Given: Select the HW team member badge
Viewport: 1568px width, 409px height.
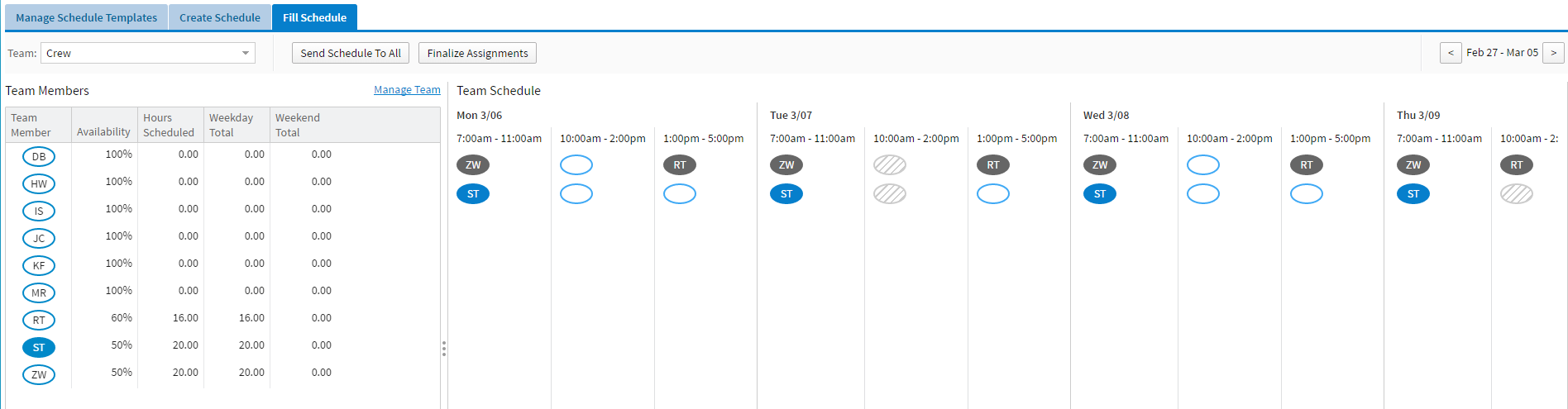Looking at the screenshot, I should point(39,183).
